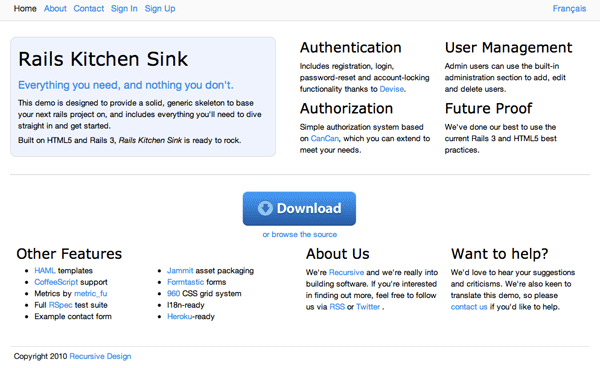This screenshot has width=600, height=368.
Task: Click the "Want to help?" heading
Action: click(499, 254)
